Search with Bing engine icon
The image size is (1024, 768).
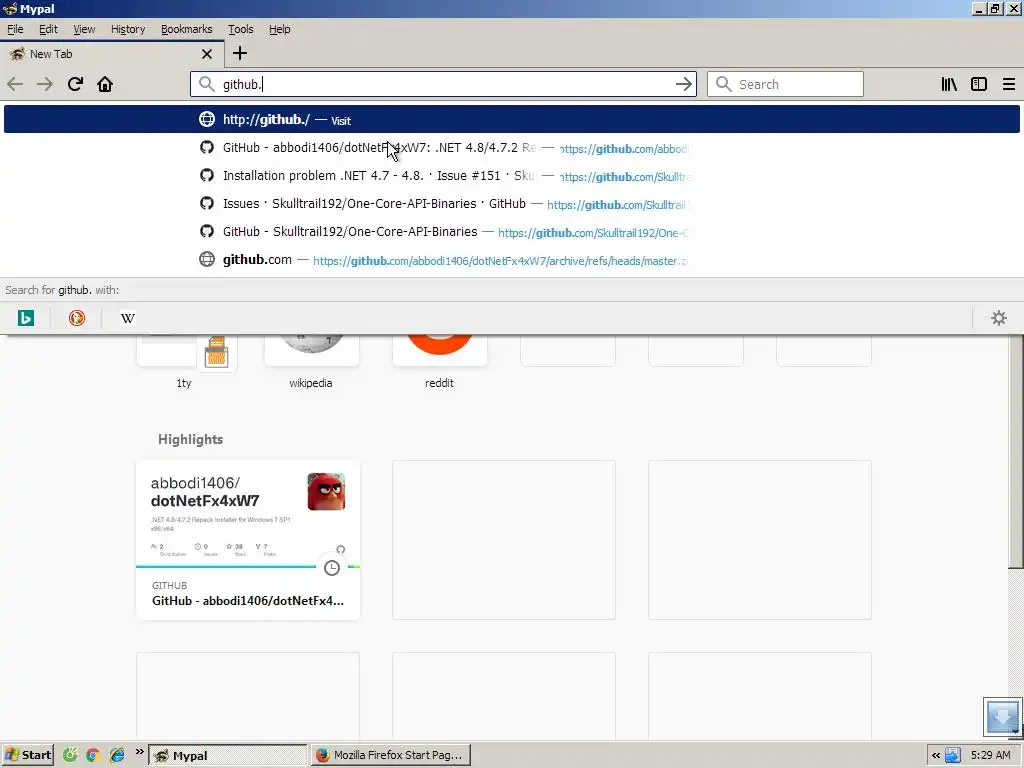(25, 318)
